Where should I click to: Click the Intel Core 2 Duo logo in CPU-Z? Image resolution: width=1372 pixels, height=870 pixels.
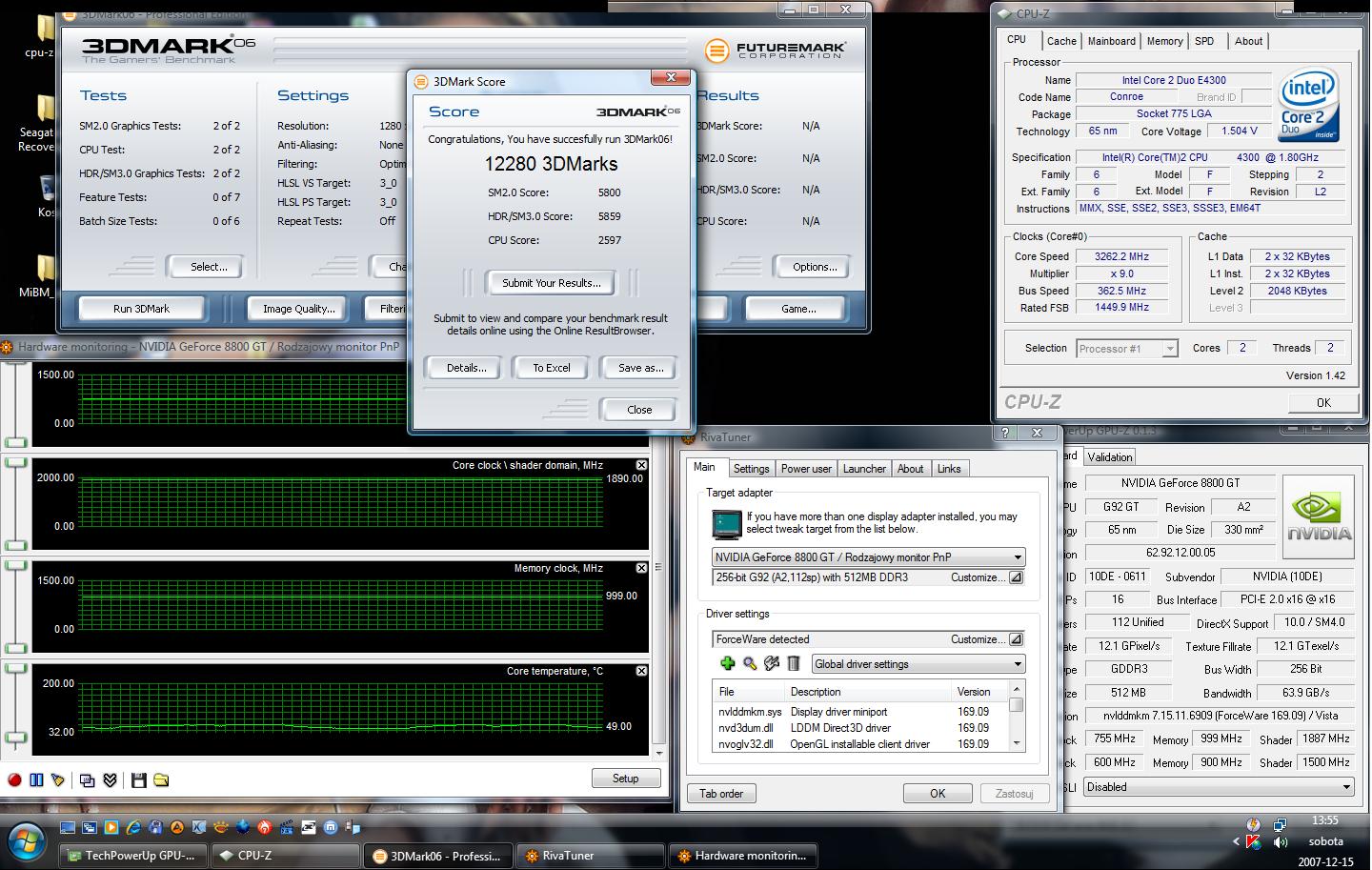[1308, 105]
